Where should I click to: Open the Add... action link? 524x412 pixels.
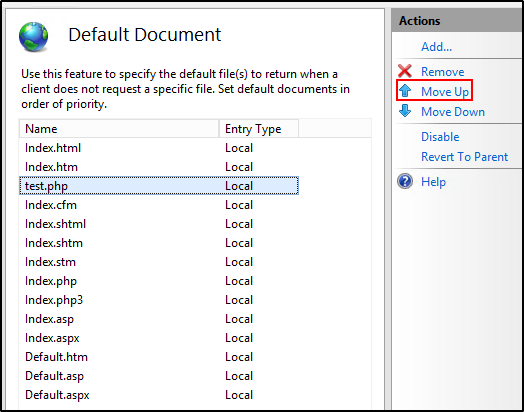[436, 46]
